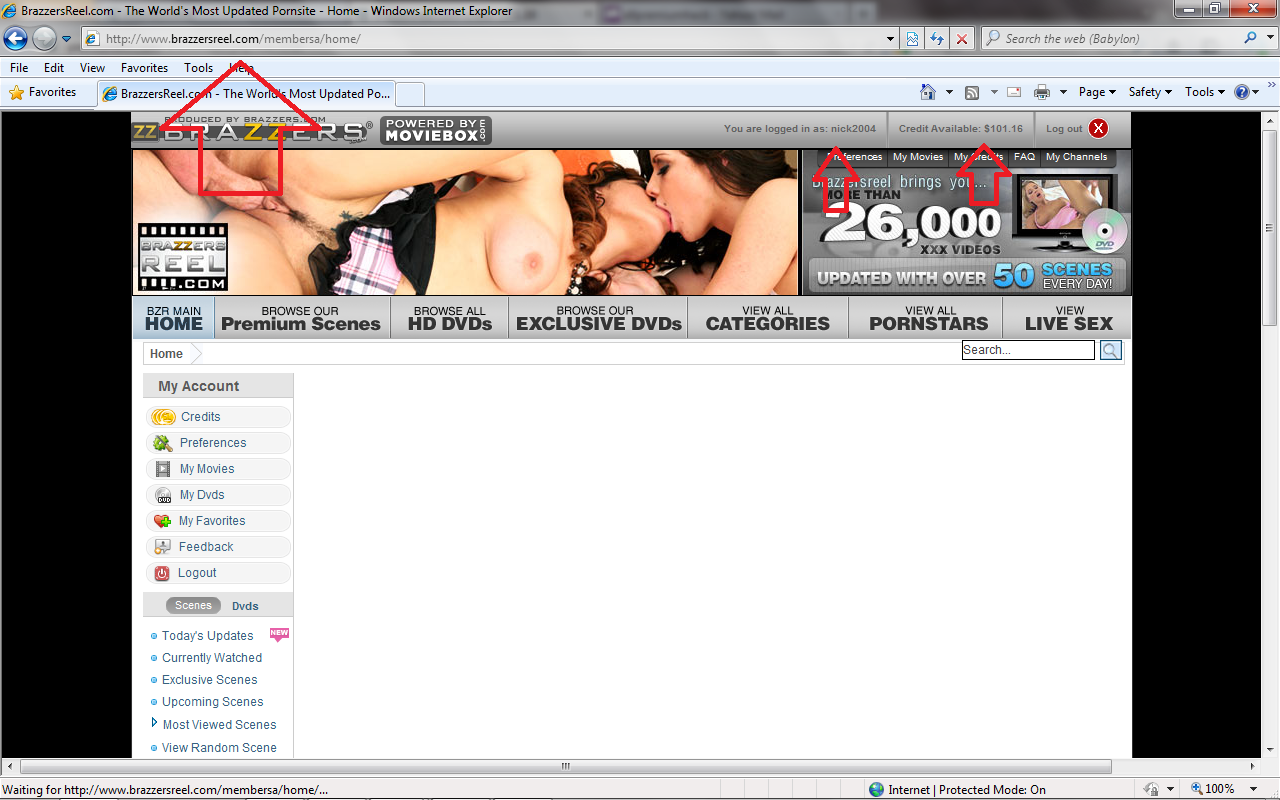
Task: Click Browse All HD DVDs tab
Action: [x=450, y=318]
